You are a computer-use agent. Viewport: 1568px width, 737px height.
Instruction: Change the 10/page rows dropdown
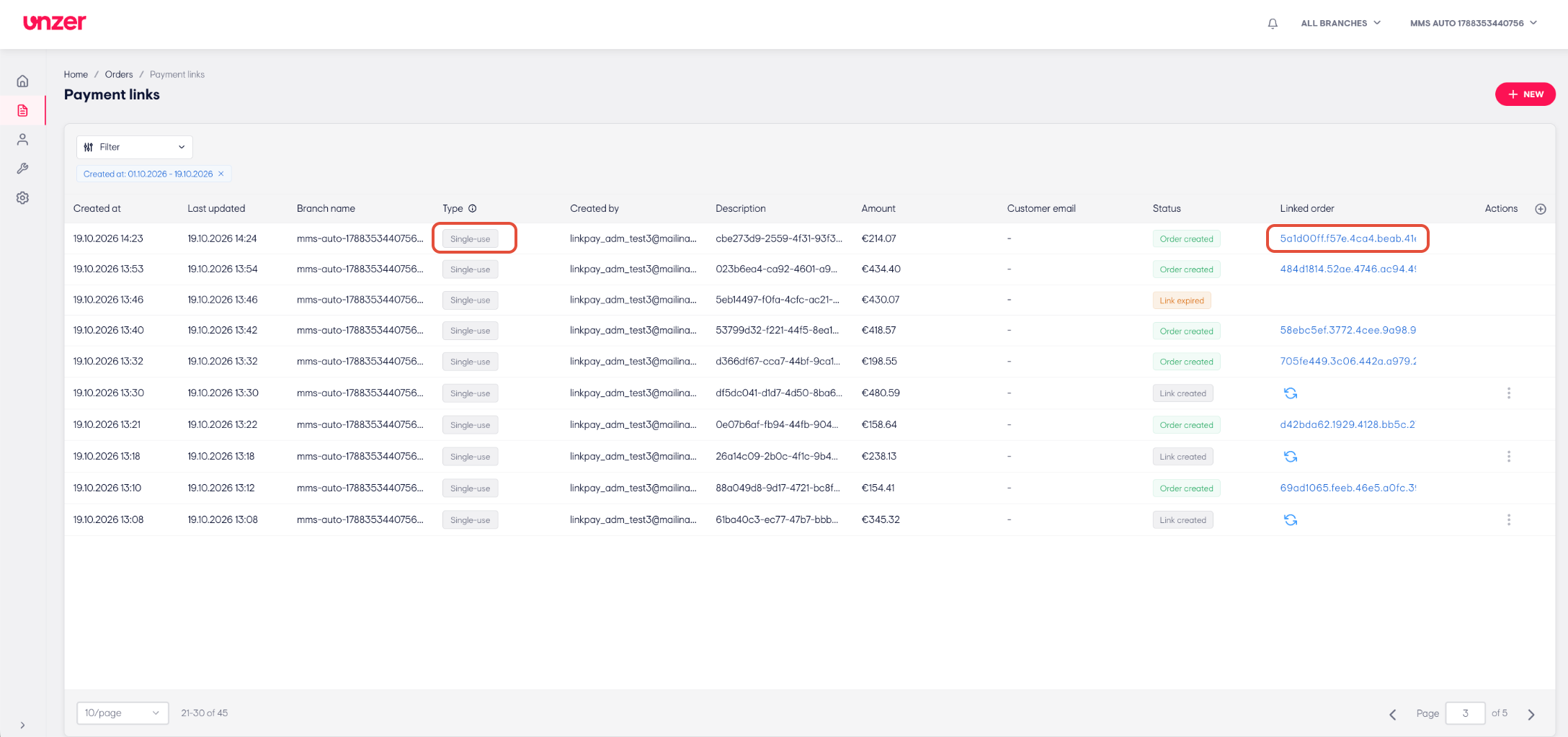[122, 713]
